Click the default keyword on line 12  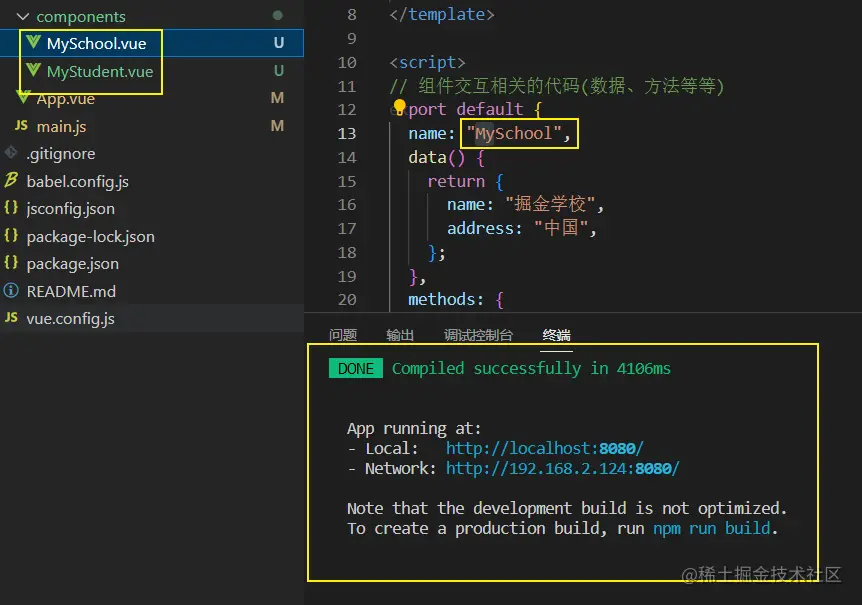489,109
